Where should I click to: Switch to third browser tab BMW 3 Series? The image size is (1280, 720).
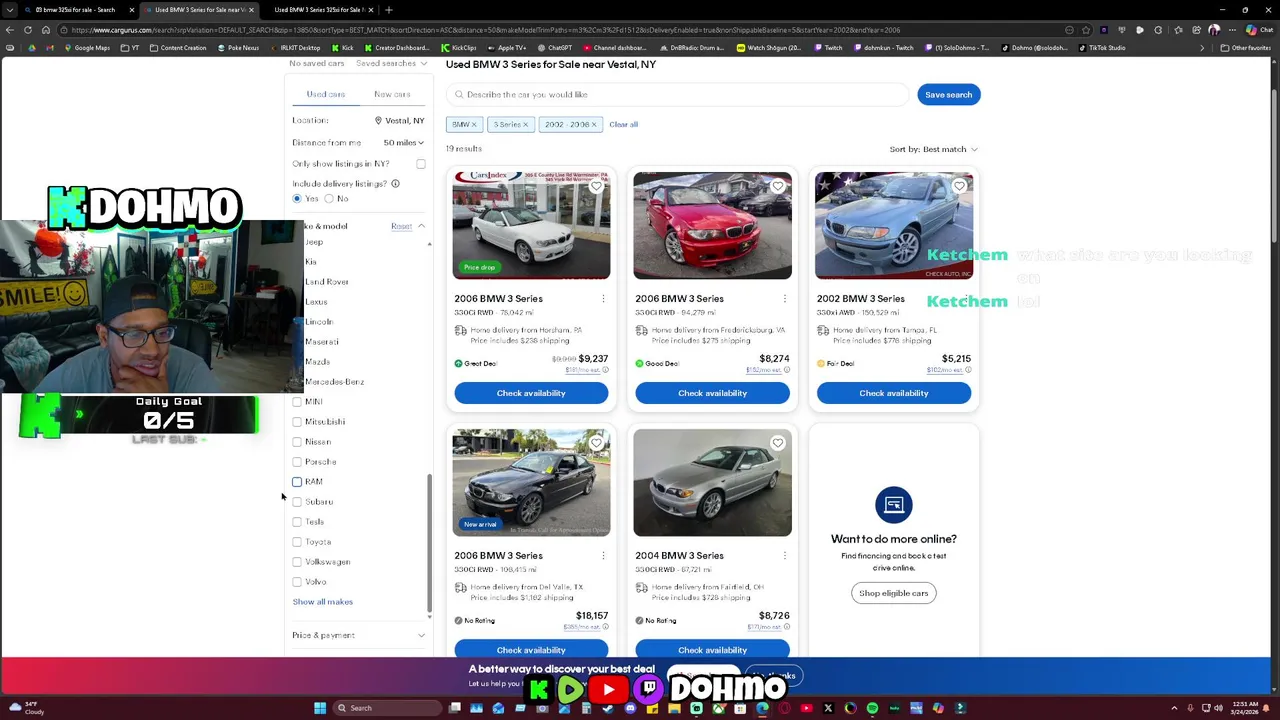pos(318,10)
